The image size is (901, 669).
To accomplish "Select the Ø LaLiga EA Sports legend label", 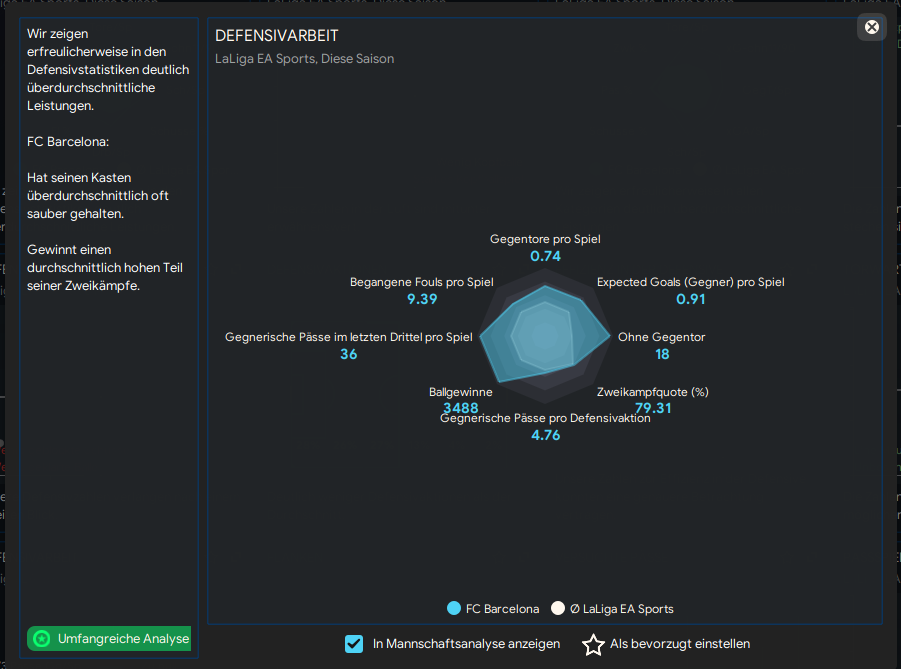I will [x=621, y=608].
